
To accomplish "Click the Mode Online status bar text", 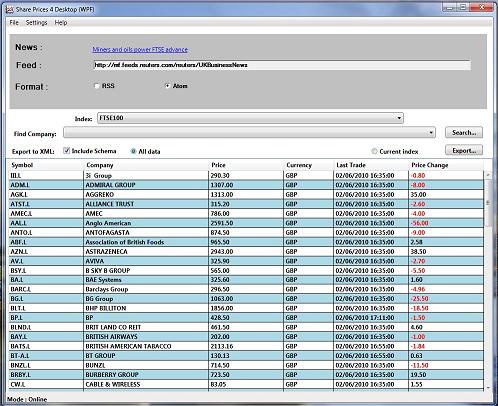I will 27,399.
